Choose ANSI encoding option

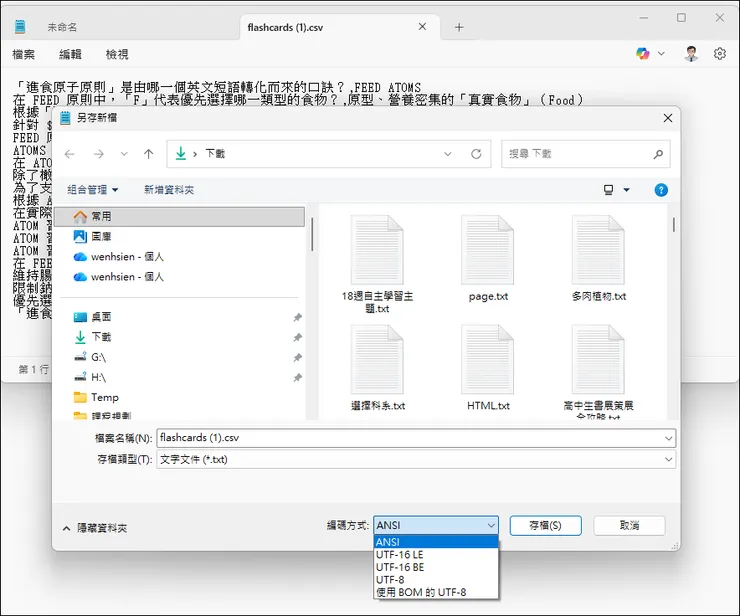(x=436, y=542)
